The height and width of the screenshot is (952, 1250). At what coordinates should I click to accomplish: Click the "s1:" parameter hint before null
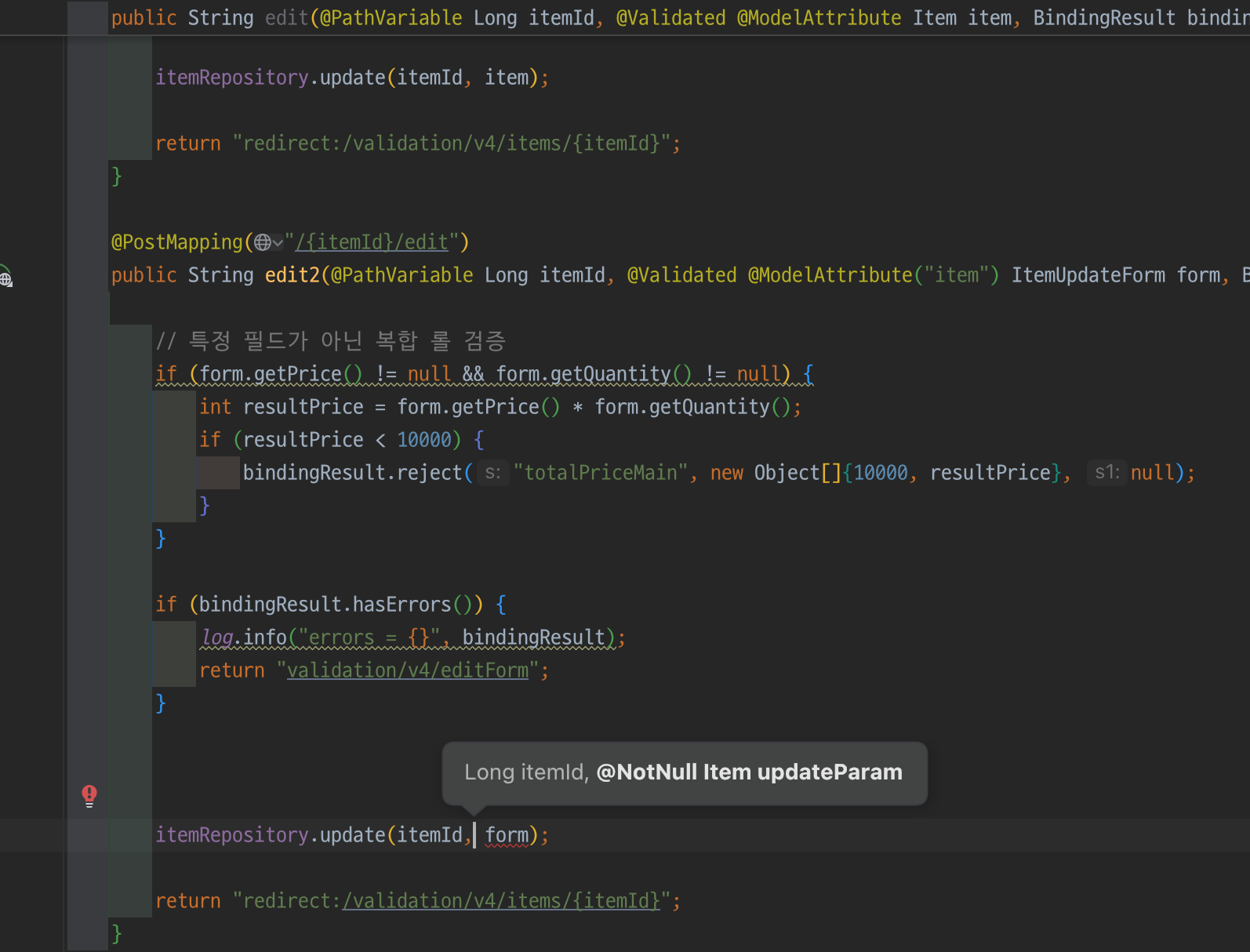pyautogui.click(x=1106, y=473)
